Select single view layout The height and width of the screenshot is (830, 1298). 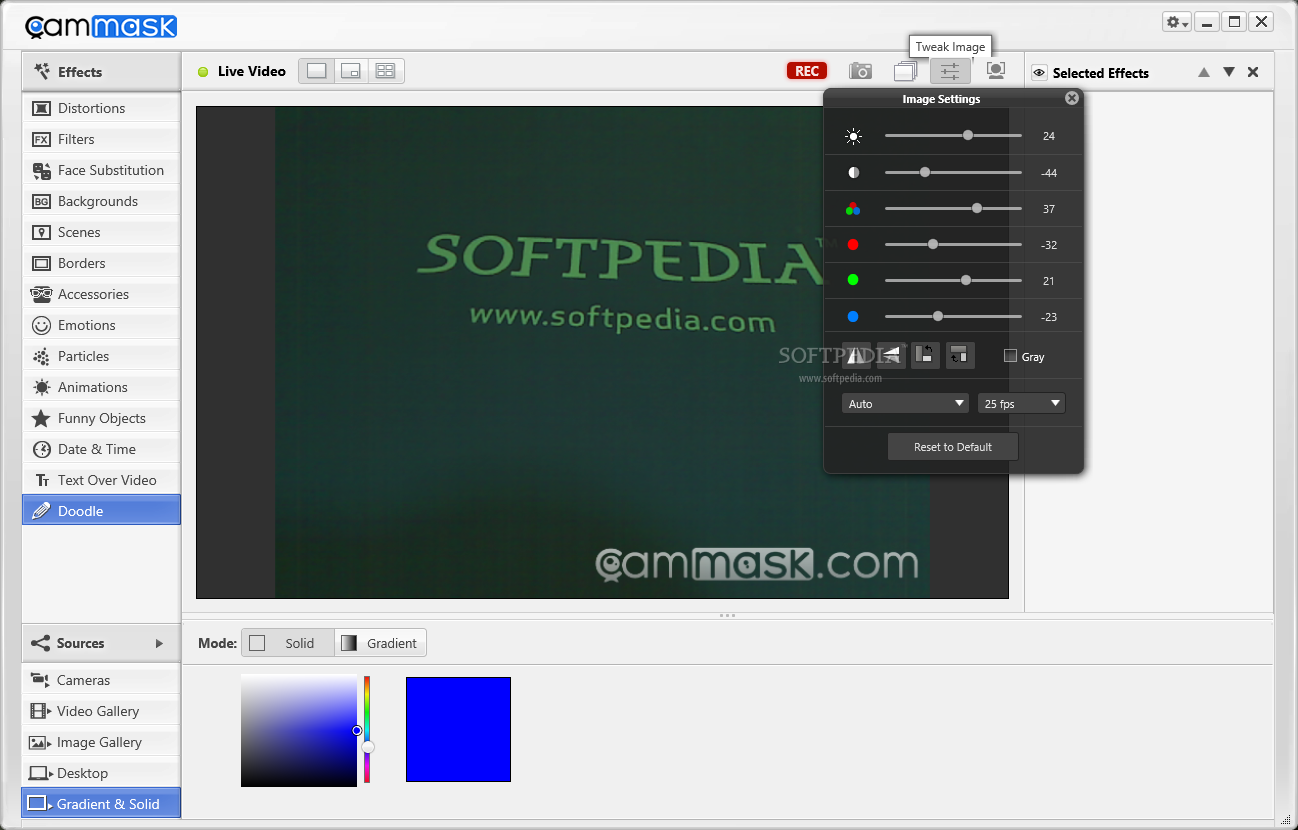click(316, 71)
